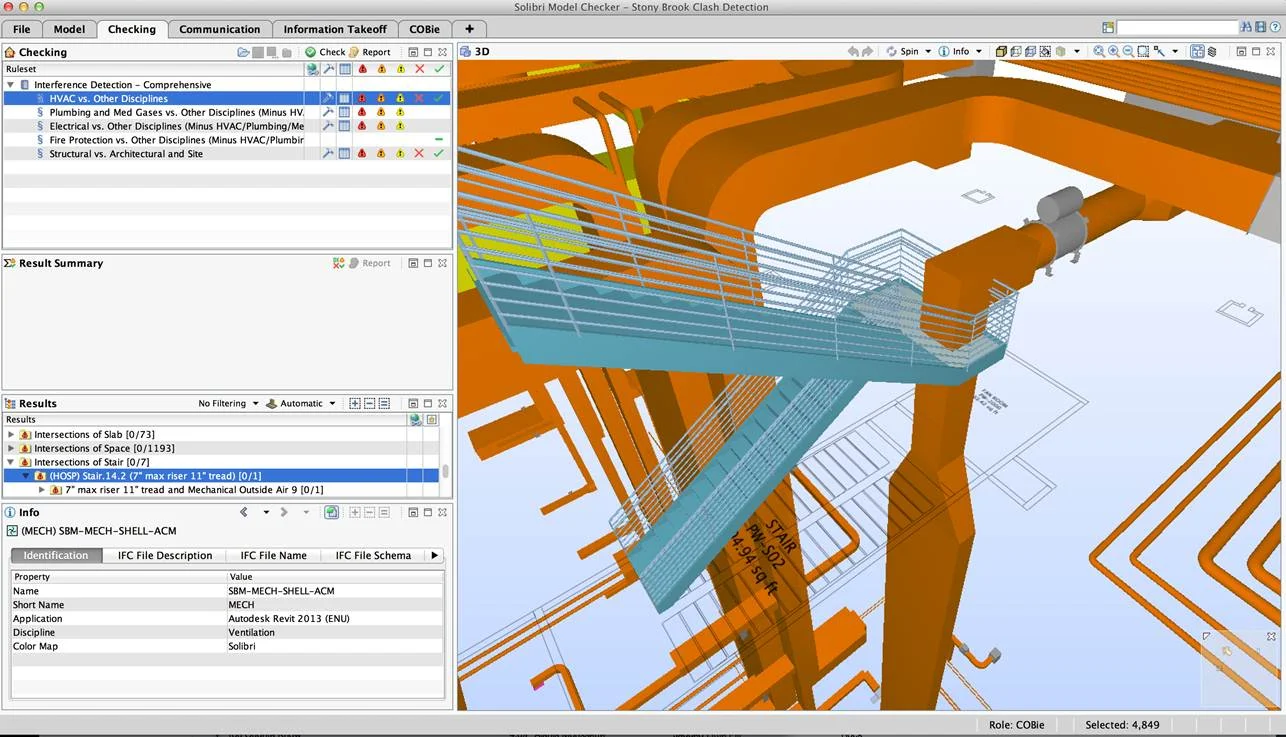Image resolution: width=1286 pixels, height=737 pixels.
Task: Click the search field at top right
Action: pos(1176,28)
